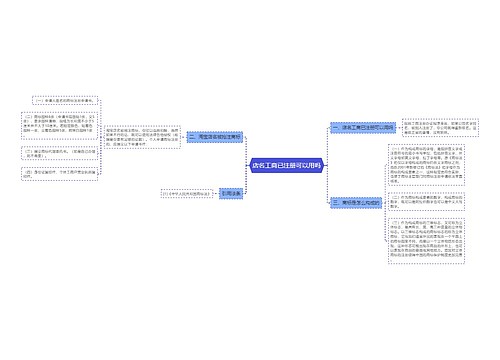
Task: Select leaf note (四) about 身份证复印件
Action: (x=60, y=174)
